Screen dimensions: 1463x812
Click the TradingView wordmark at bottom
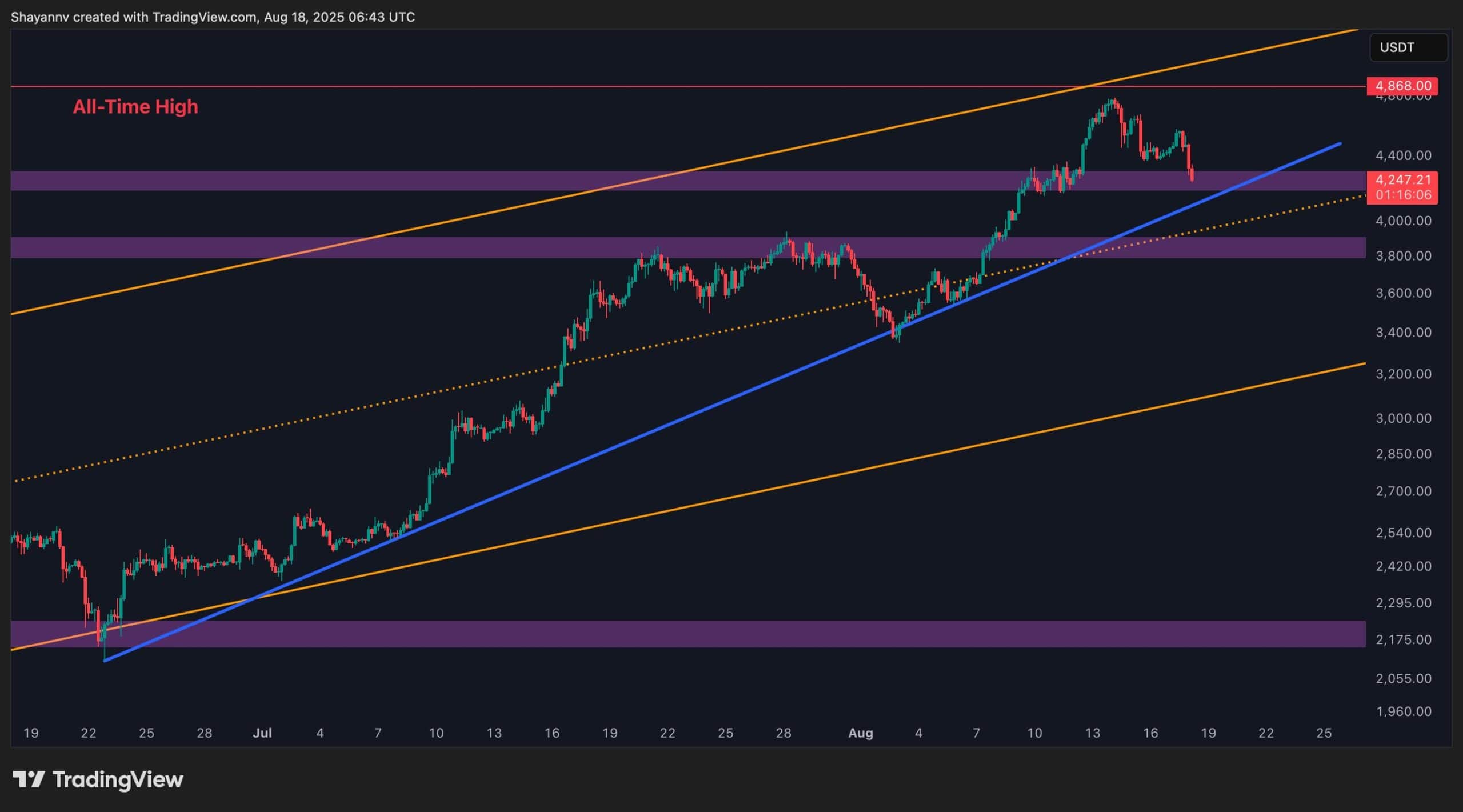point(118,779)
